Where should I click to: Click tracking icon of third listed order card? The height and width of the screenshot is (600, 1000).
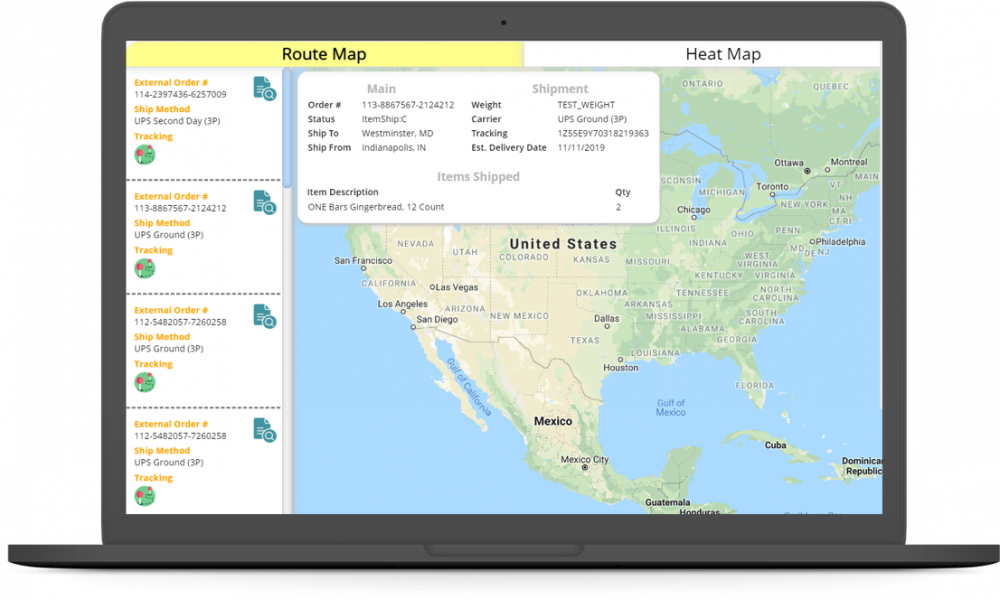pyautogui.click(x=145, y=382)
